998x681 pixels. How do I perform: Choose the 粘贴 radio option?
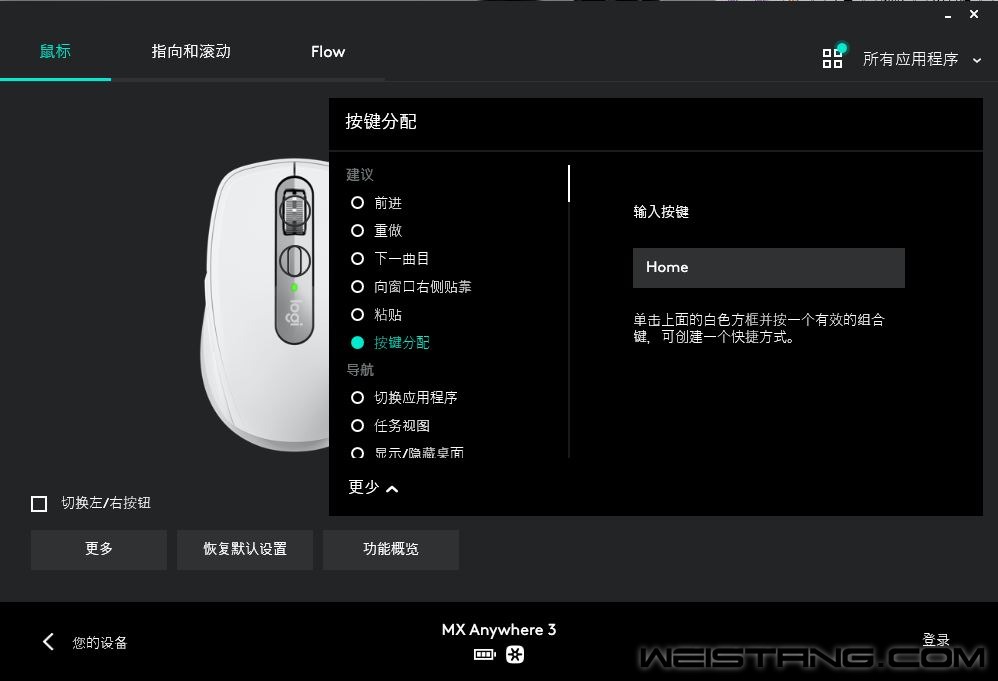(x=358, y=314)
